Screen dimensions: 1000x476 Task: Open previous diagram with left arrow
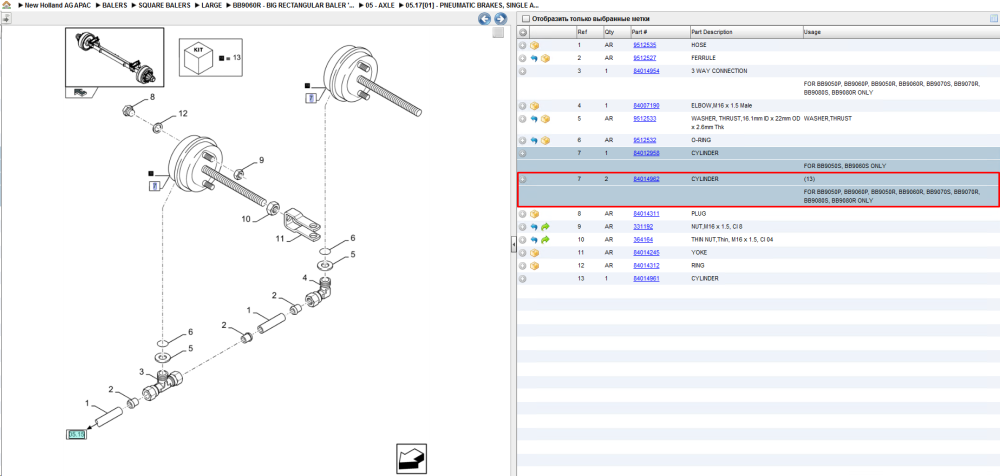pos(485,19)
